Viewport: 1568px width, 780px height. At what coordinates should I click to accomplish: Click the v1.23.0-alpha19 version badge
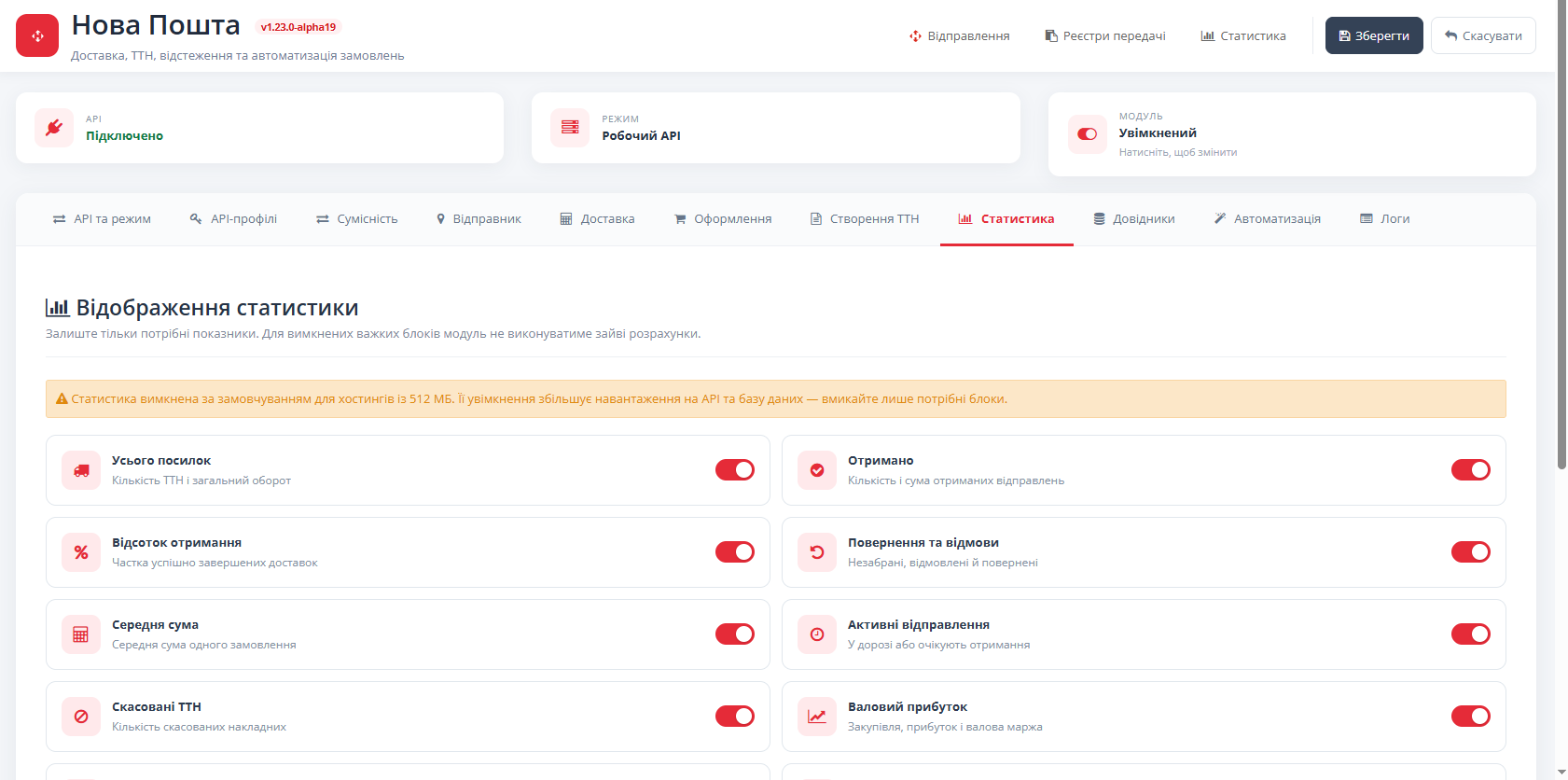[x=298, y=27]
